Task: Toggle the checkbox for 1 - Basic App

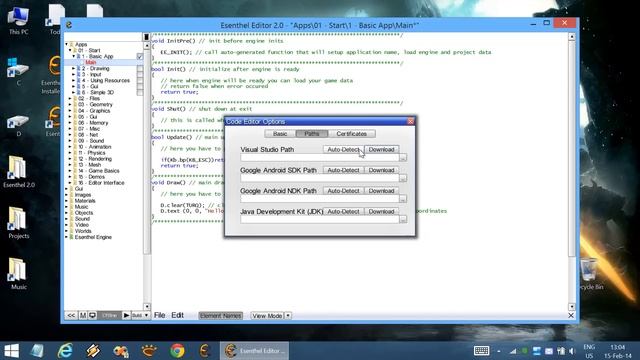Action: (140, 56)
